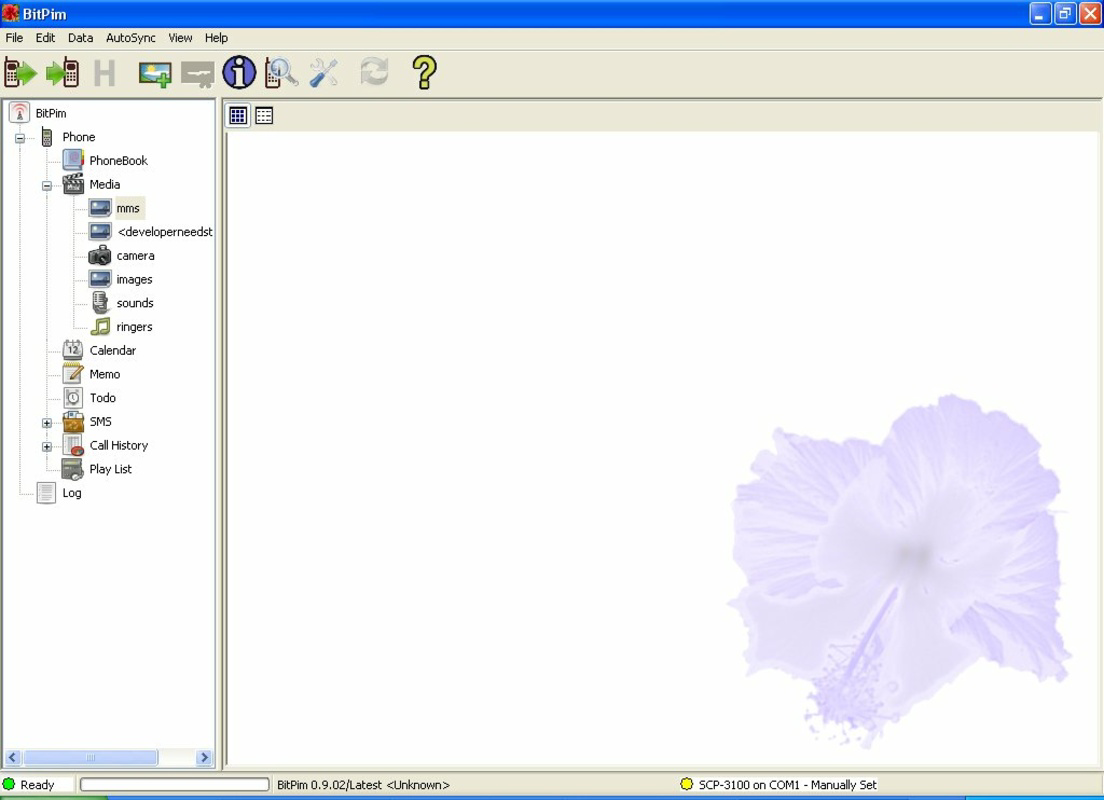Click the greyed-out H history toolbar icon
Viewport: 1104px width, 800px height.
104,73
